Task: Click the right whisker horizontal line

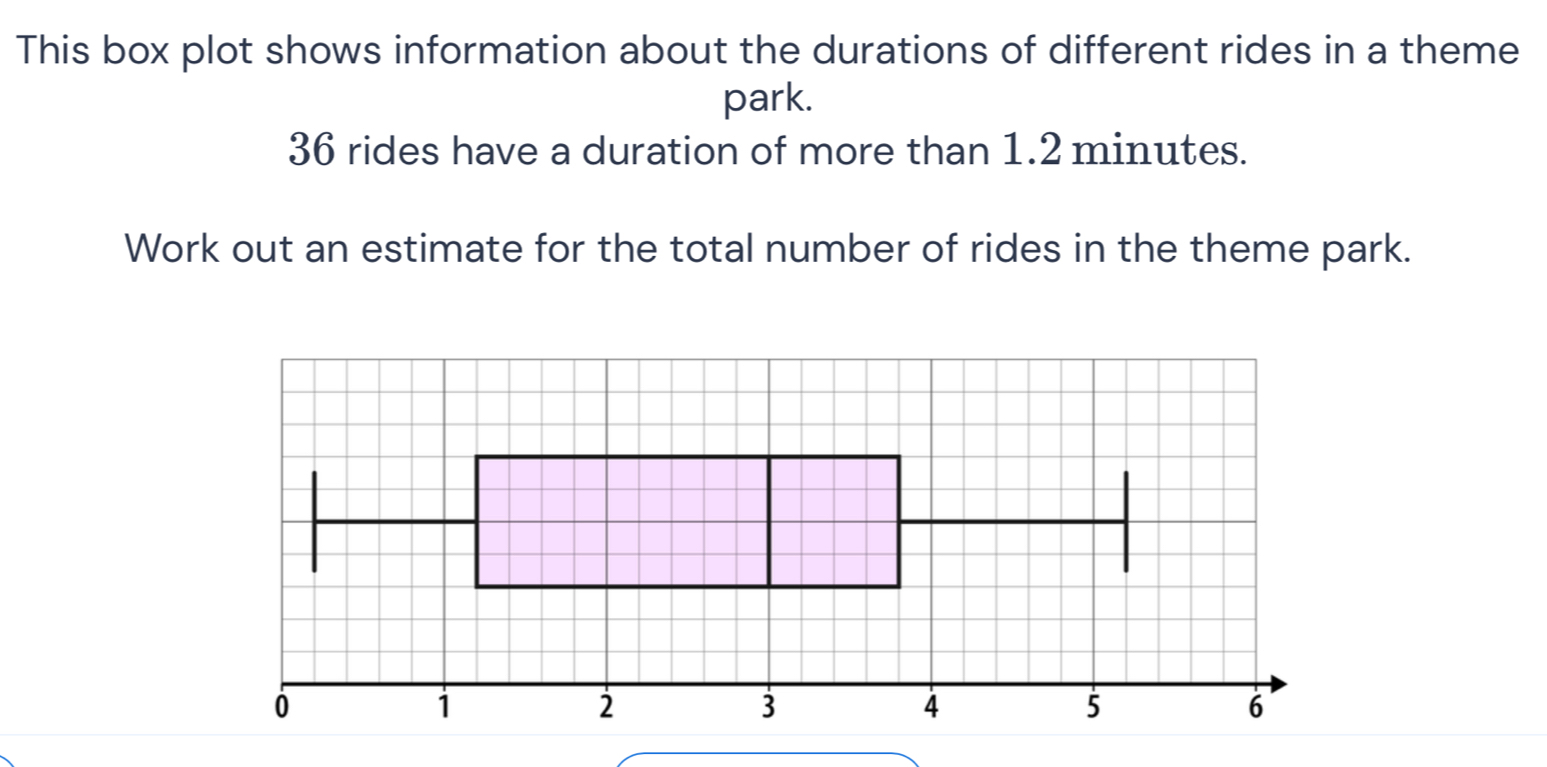Action: [1012, 521]
